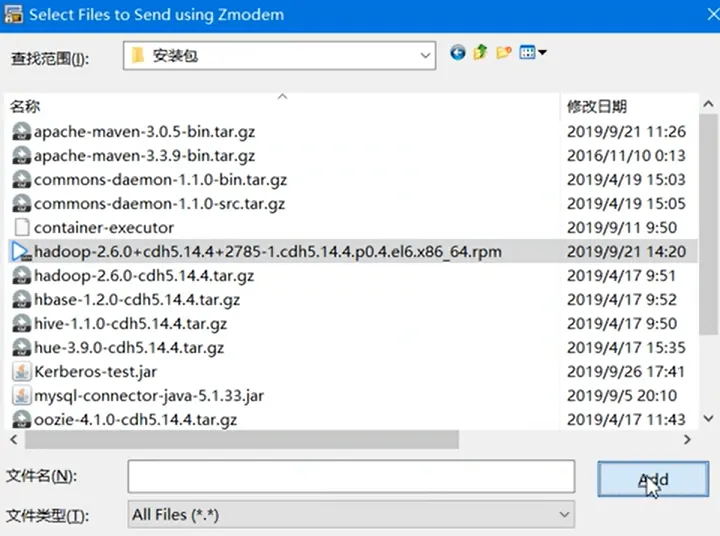Viewport: 720px width, 536px height.
Task: Select file oozie-4.1.0-cdh5.14.4.tar.gz
Action: tap(135, 419)
